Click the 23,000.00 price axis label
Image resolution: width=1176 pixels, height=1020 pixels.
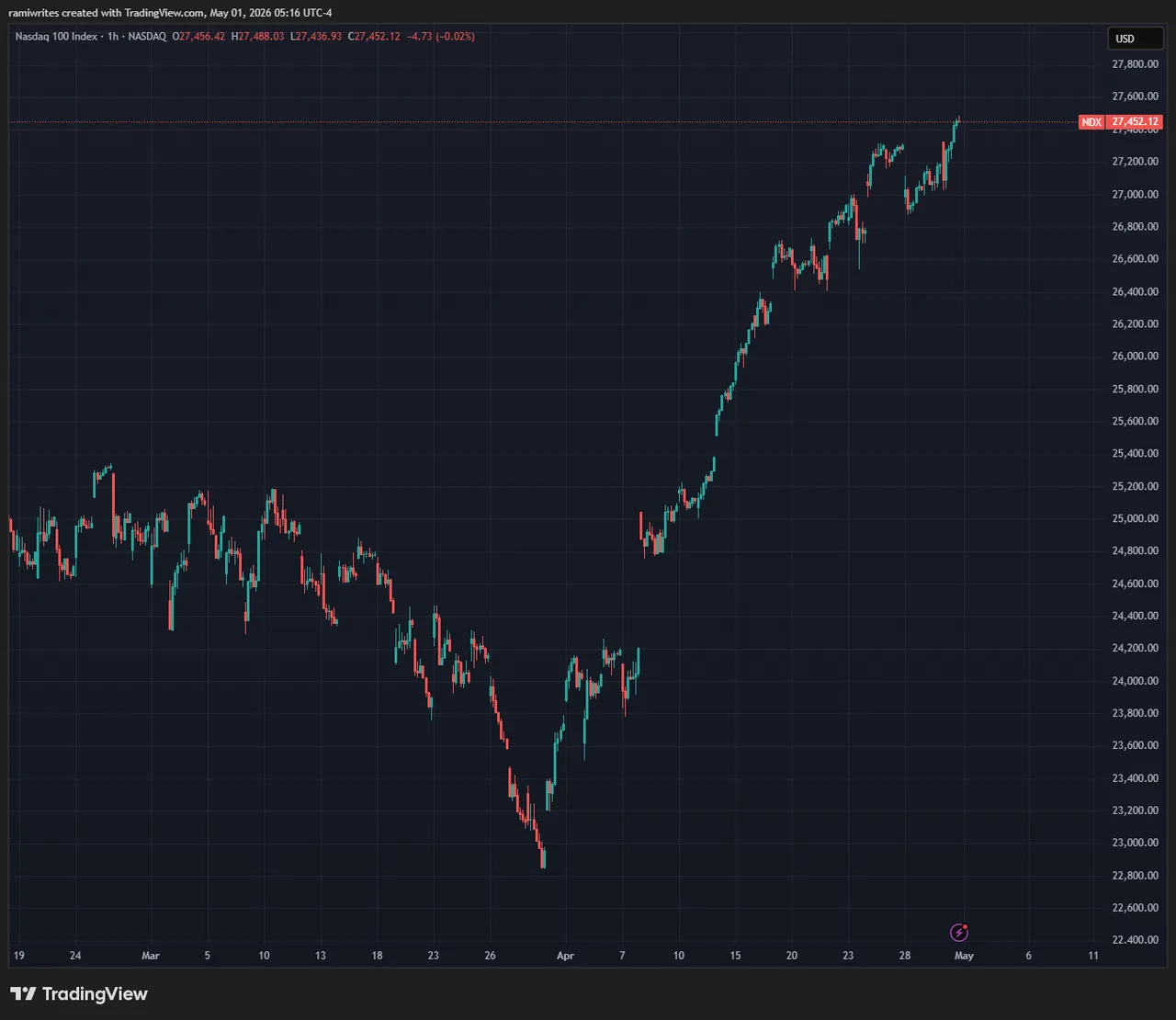click(x=1135, y=843)
